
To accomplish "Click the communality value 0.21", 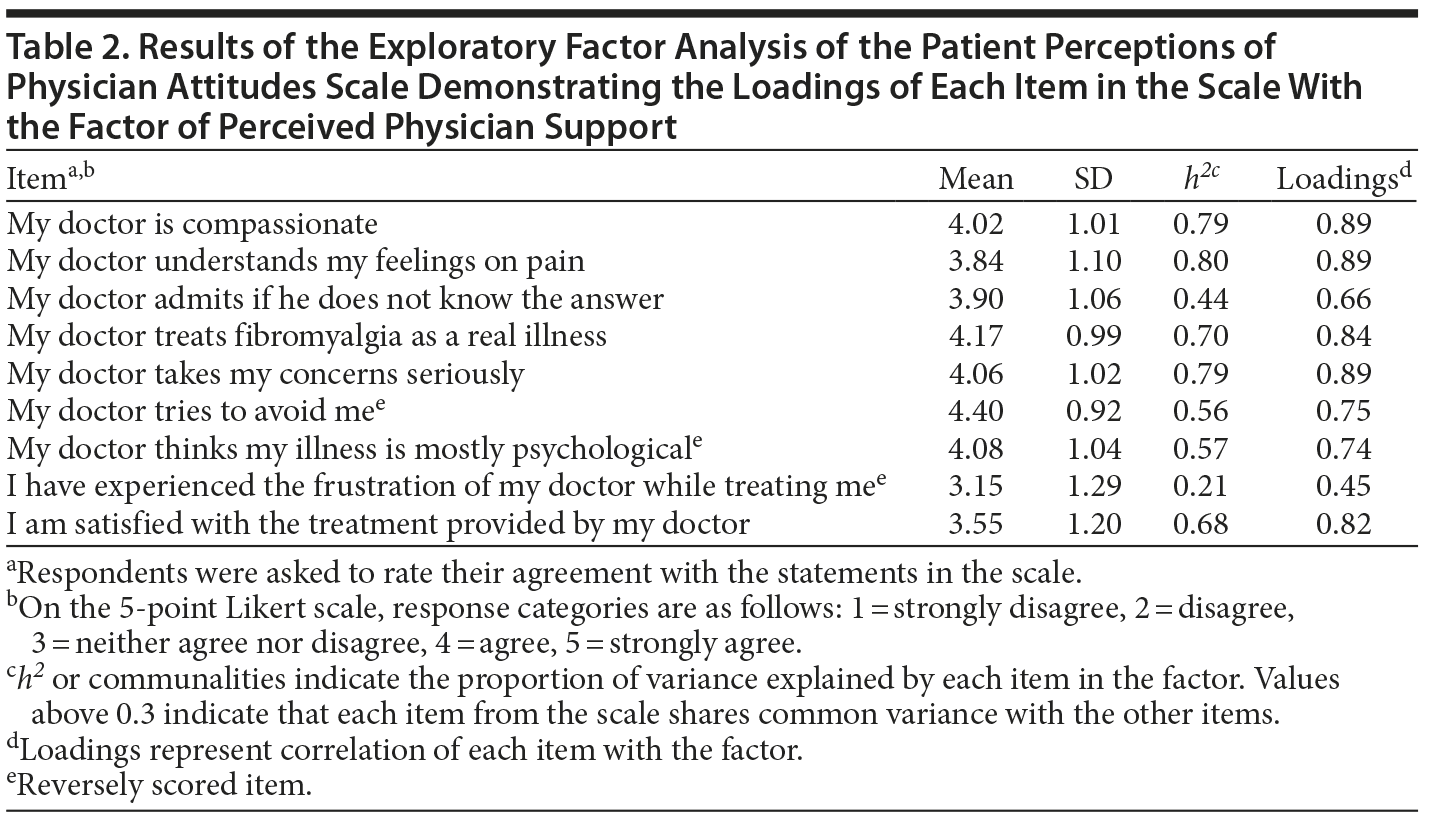I will 1200,486.
